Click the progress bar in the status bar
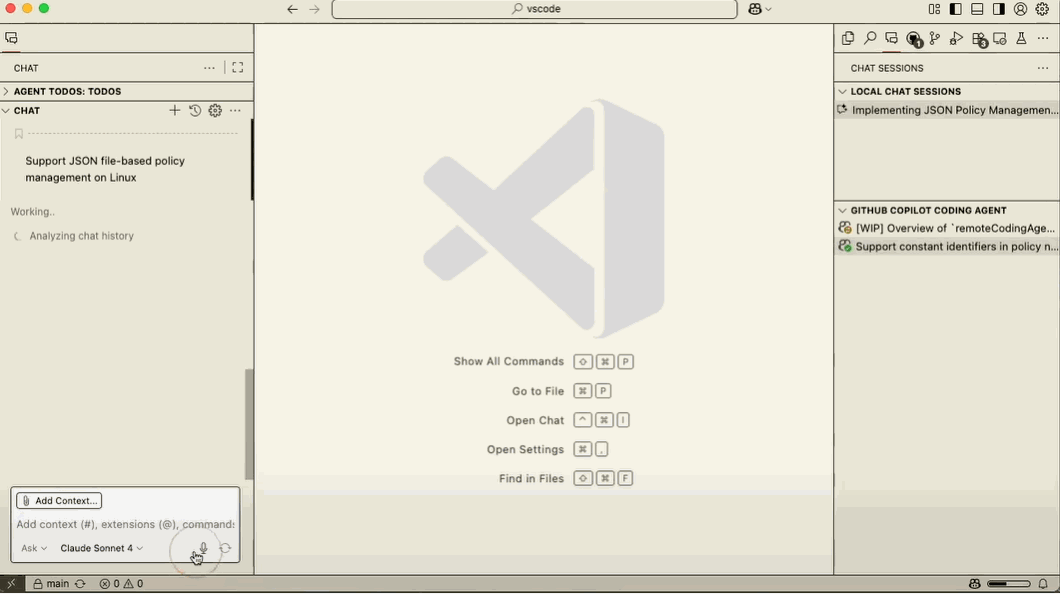The image size is (1060, 594). pos(1009,584)
